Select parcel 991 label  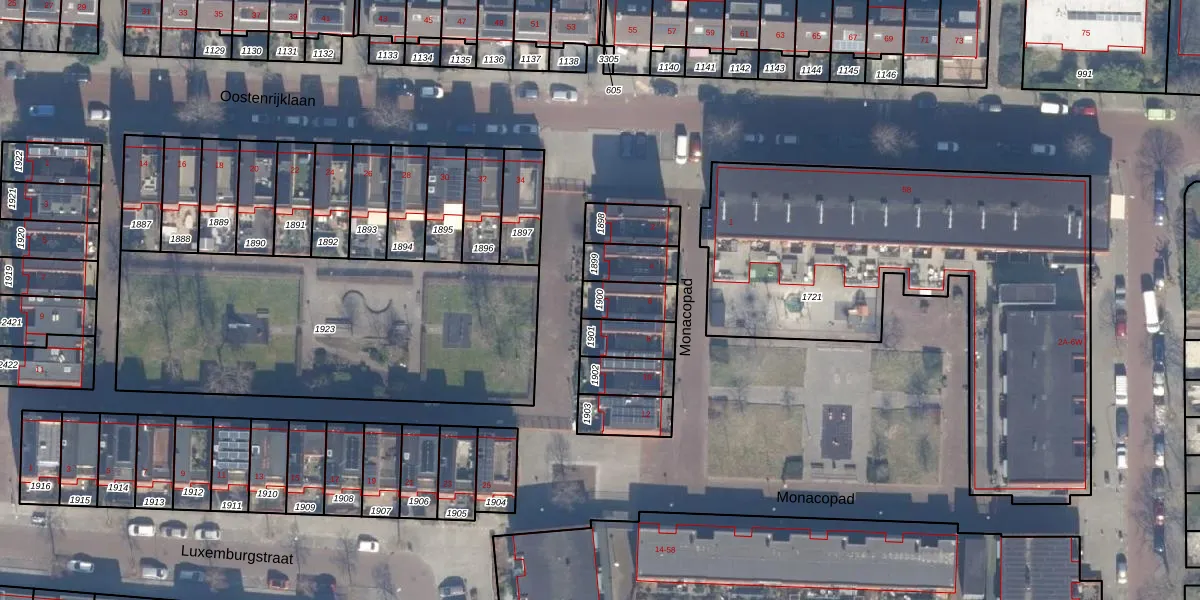pos(1085,74)
